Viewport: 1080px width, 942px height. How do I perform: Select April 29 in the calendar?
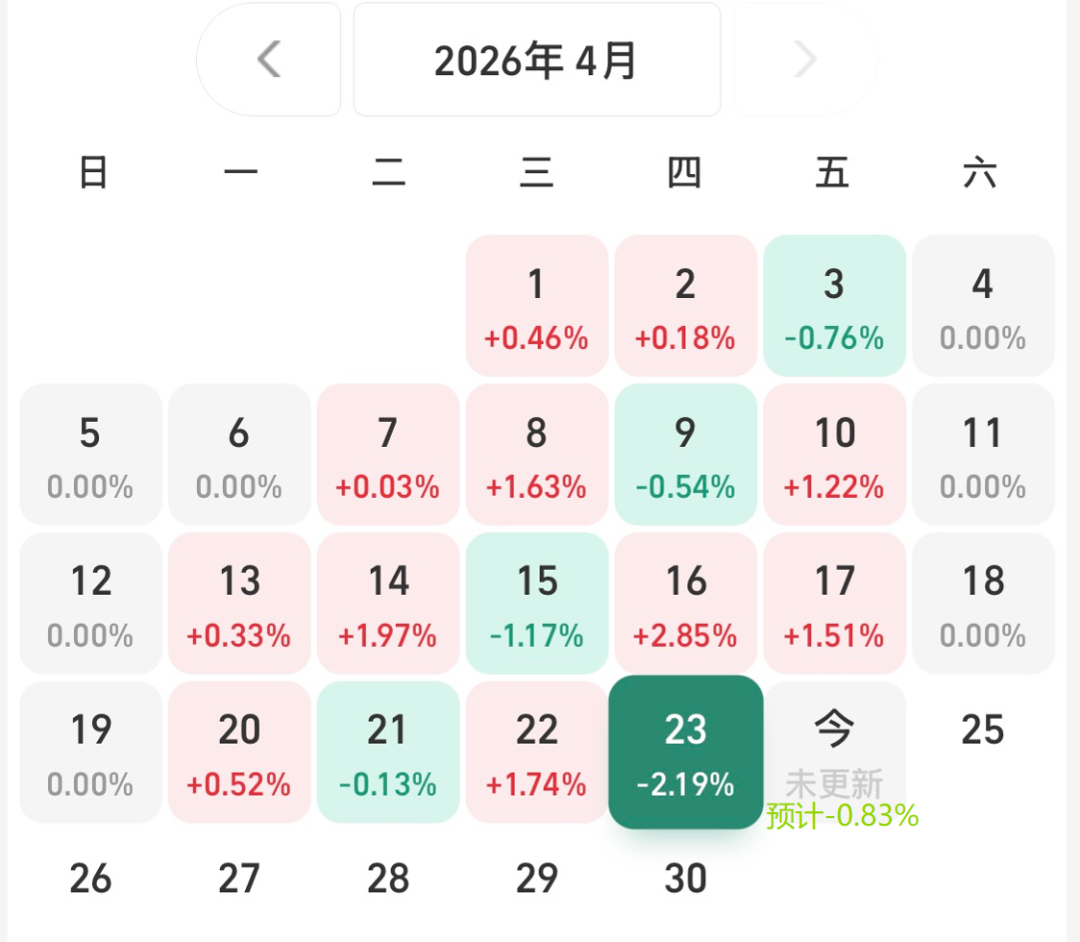coord(537,879)
